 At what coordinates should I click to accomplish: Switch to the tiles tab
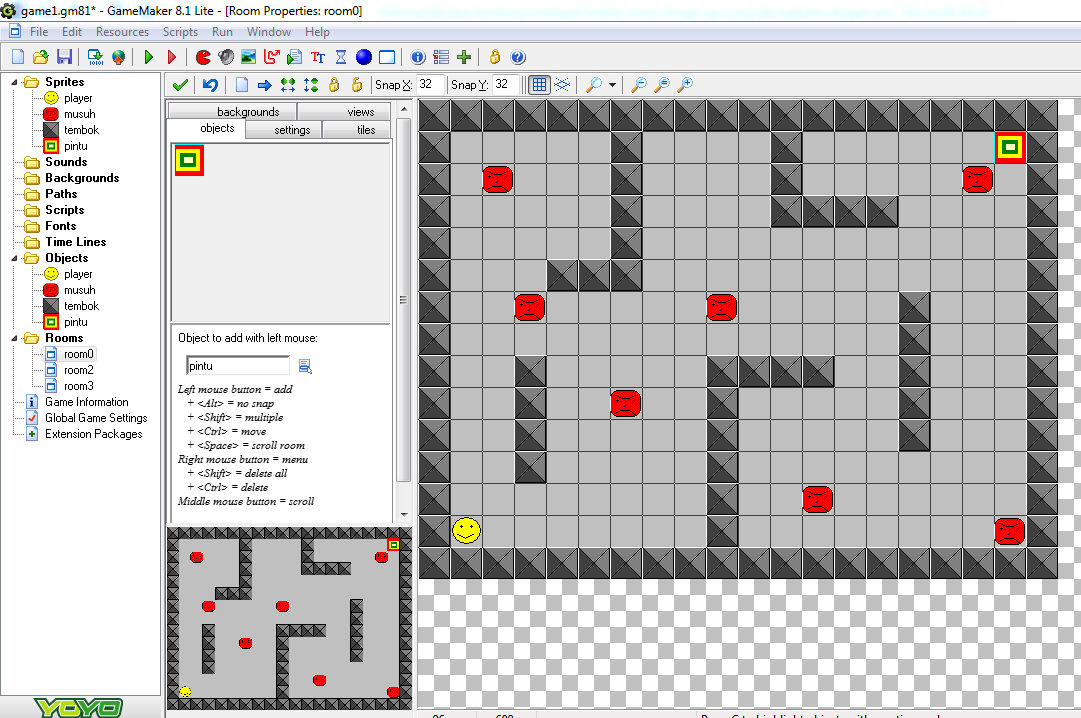coord(356,130)
